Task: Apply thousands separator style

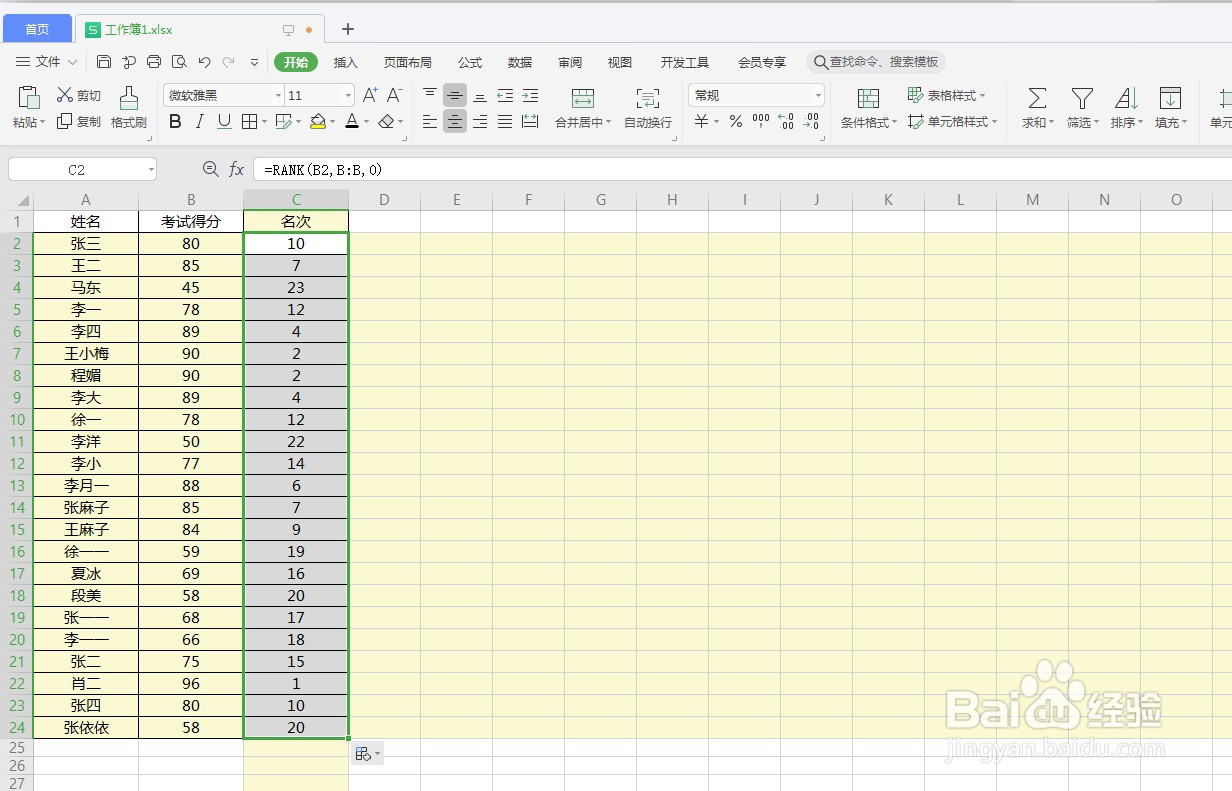Action: (x=761, y=121)
